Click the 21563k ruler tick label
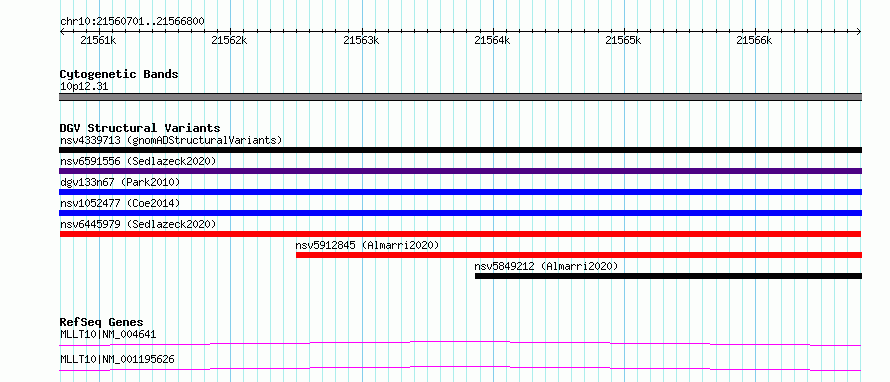 point(362,40)
